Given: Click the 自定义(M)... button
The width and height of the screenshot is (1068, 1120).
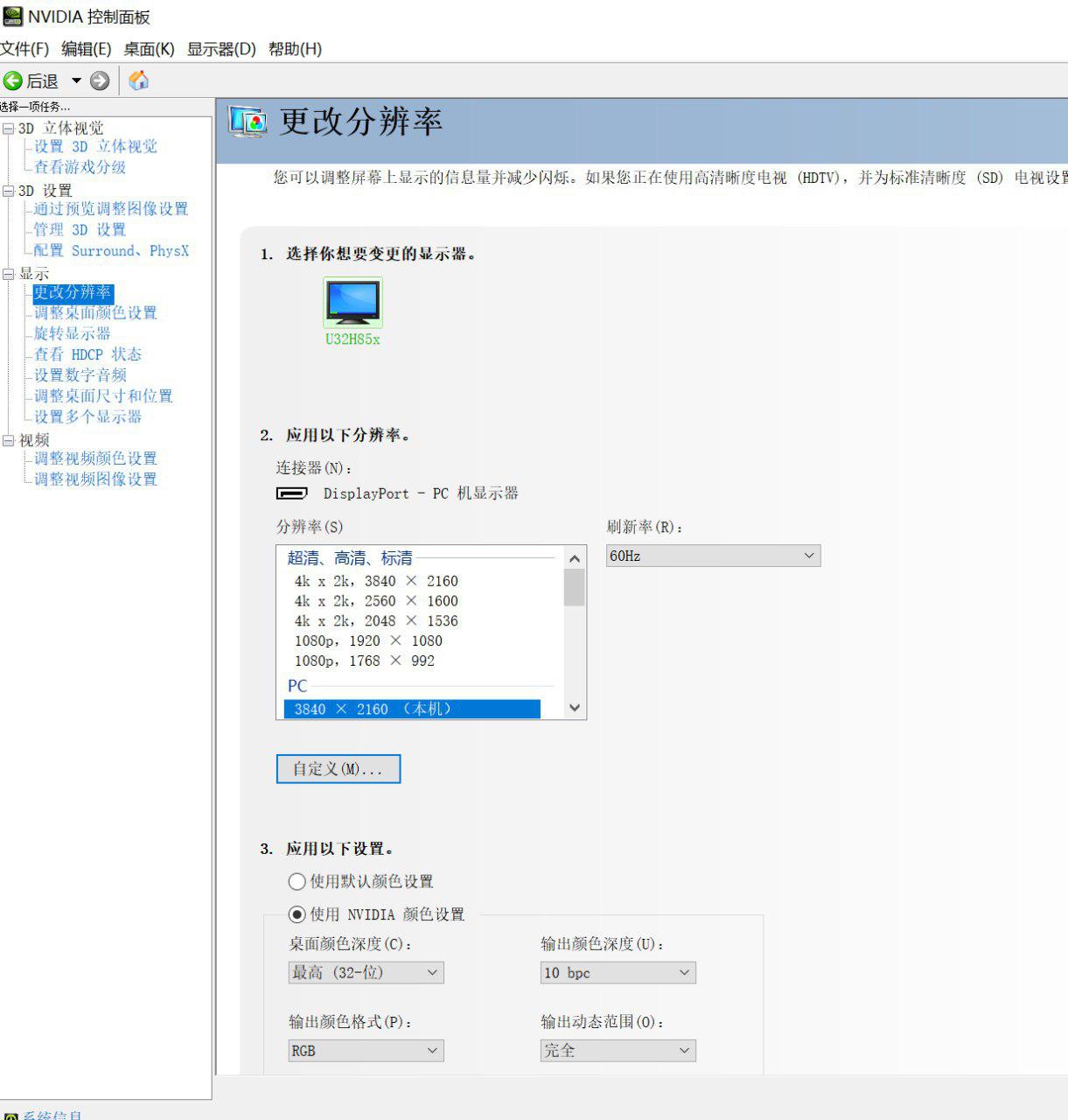Looking at the screenshot, I should tap(339, 769).
